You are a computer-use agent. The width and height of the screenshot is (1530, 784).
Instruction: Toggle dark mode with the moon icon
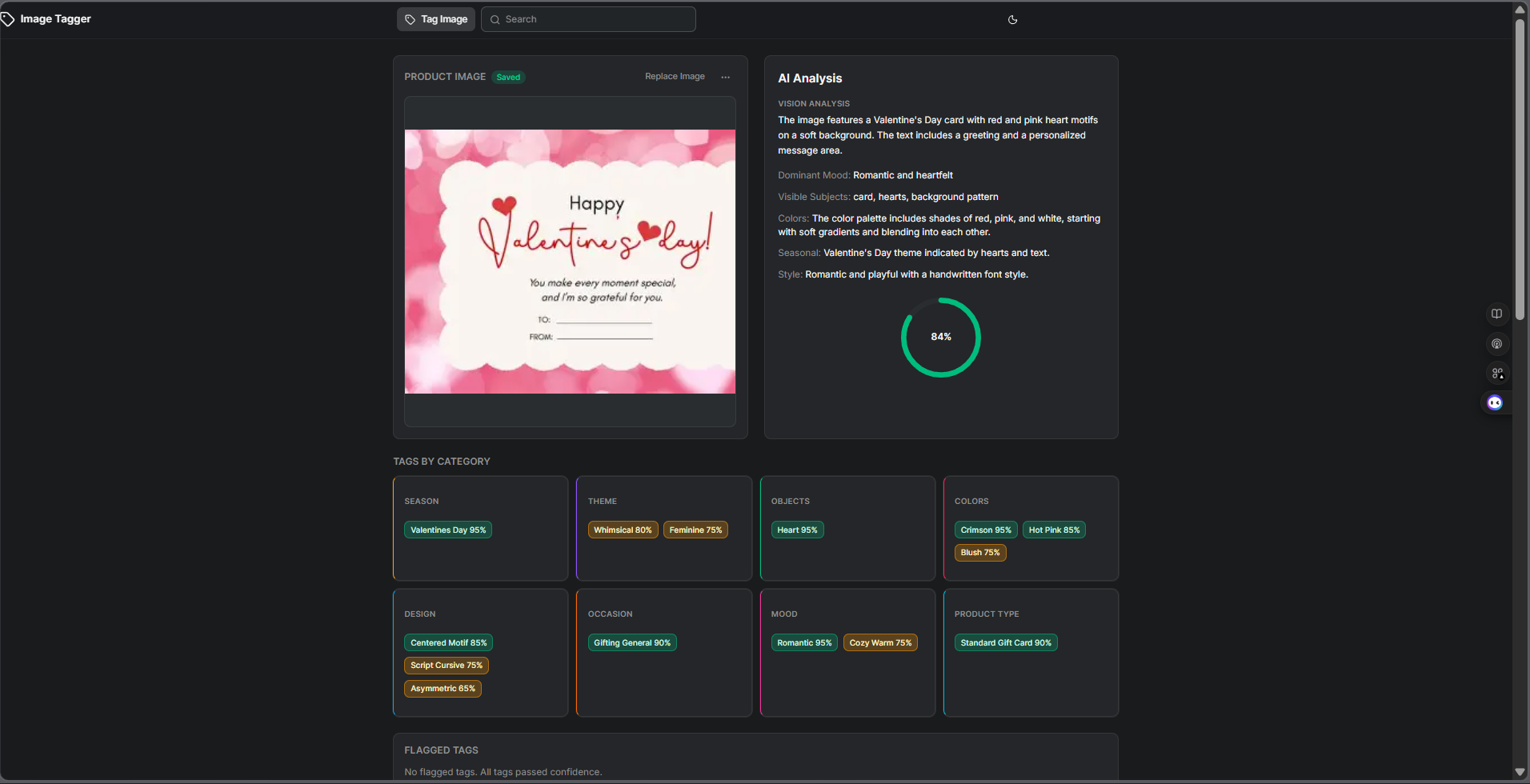click(x=1012, y=19)
